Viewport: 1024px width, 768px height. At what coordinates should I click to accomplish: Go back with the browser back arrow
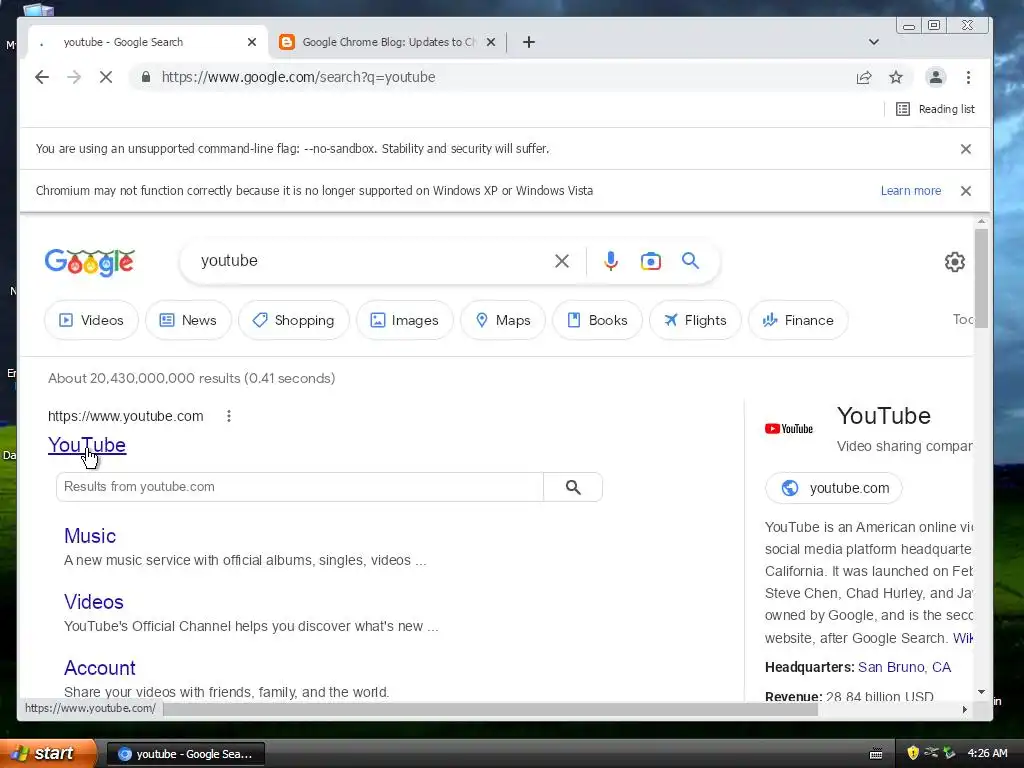42,77
